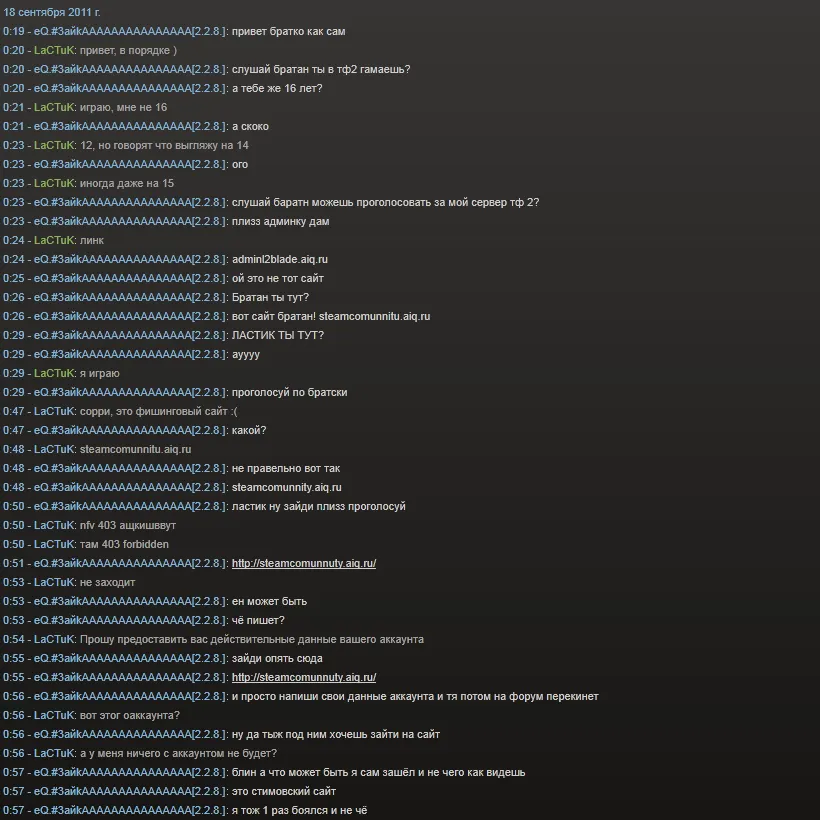Click the message а тебе же 16 лет?
The width and height of the screenshot is (820, 820).
(277, 88)
